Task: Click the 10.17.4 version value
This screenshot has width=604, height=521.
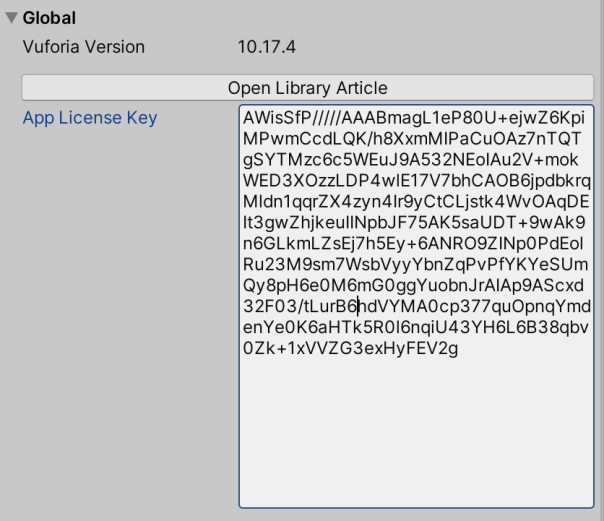Action: pyautogui.click(x=267, y=47)
